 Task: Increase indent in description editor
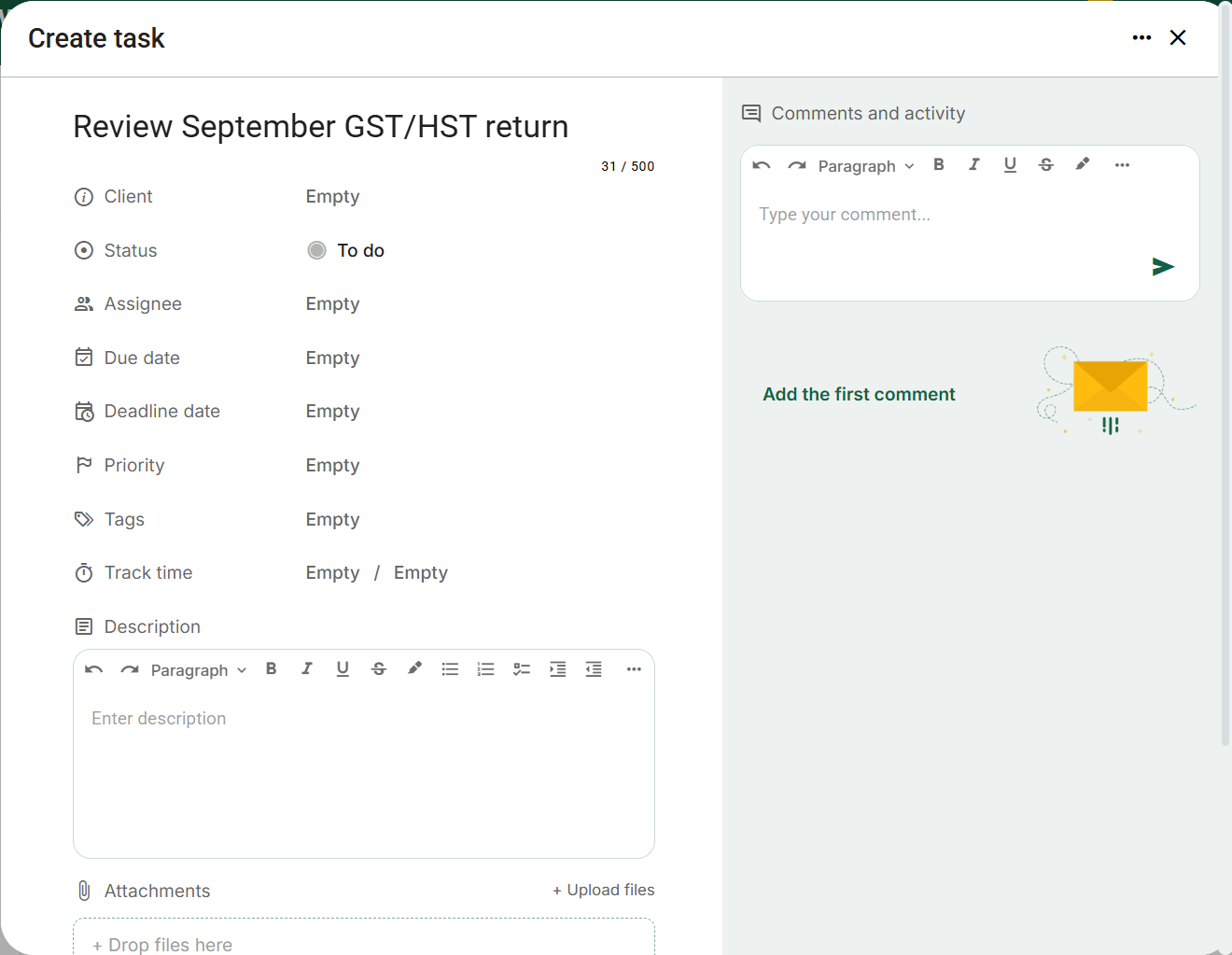557,668
